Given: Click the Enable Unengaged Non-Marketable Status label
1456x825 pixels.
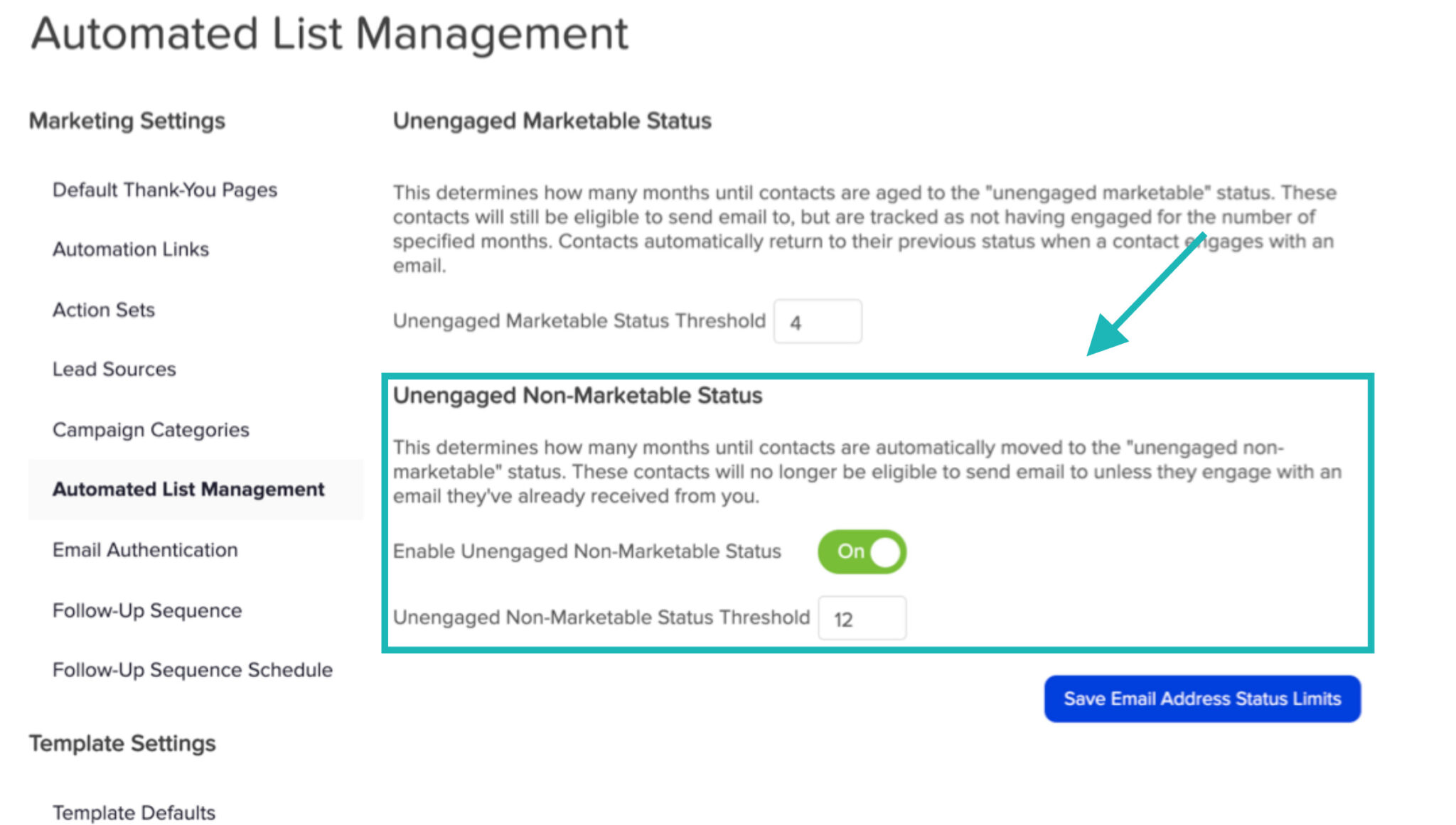Looking at the screenshot, I should point(587,551).
